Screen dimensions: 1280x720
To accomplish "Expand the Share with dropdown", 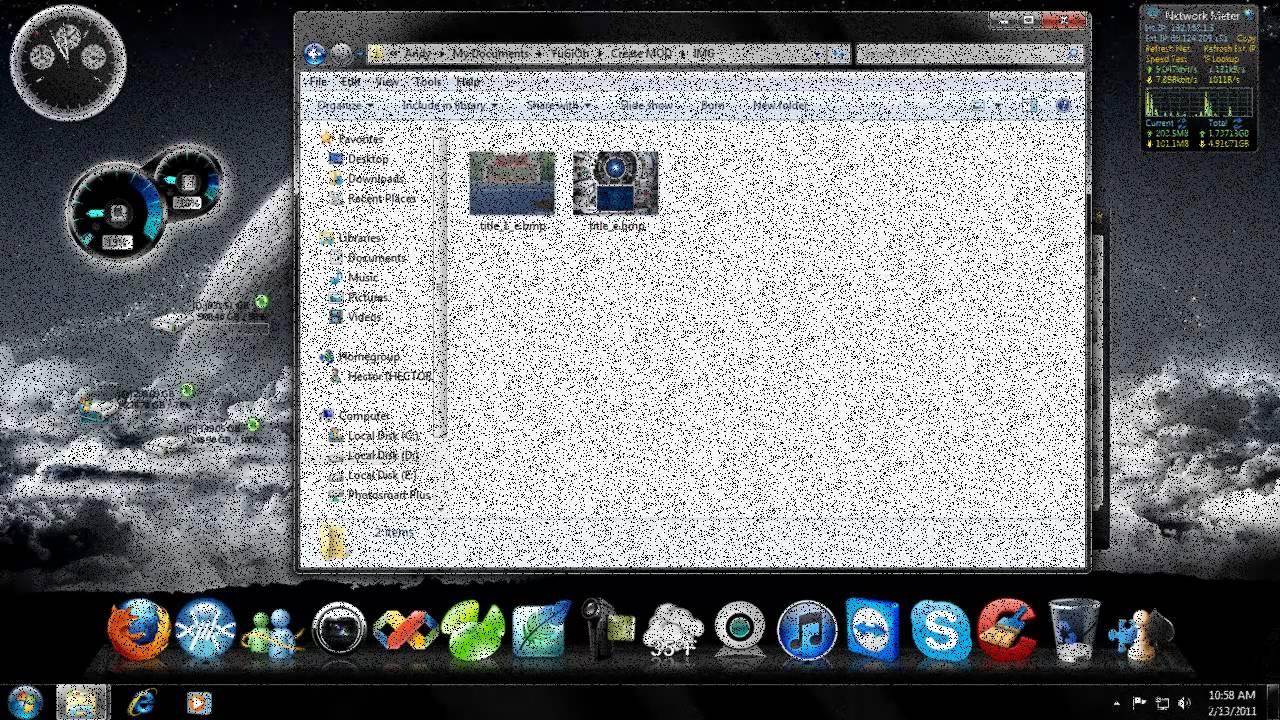I will pyautogui.click(x=558, y=105).
